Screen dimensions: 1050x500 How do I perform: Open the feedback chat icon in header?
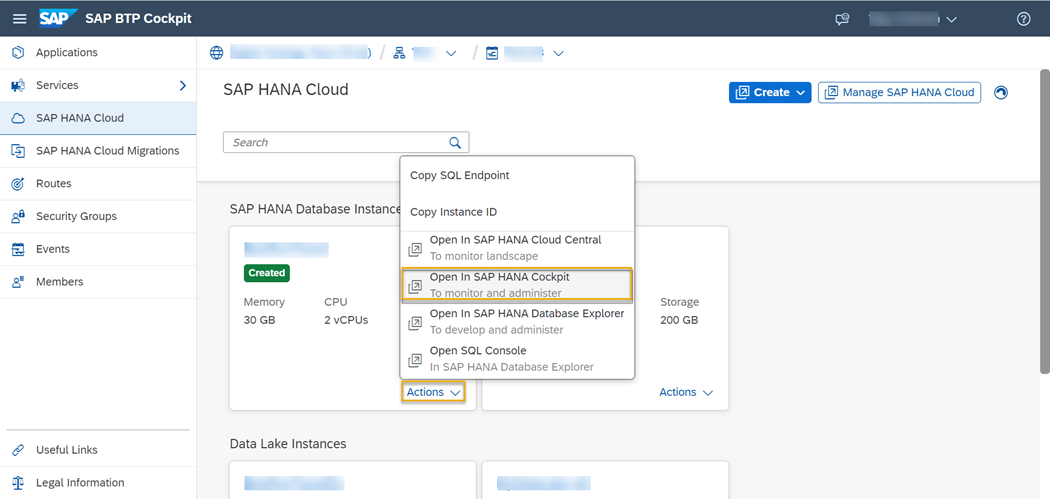[x=842, y=19]
